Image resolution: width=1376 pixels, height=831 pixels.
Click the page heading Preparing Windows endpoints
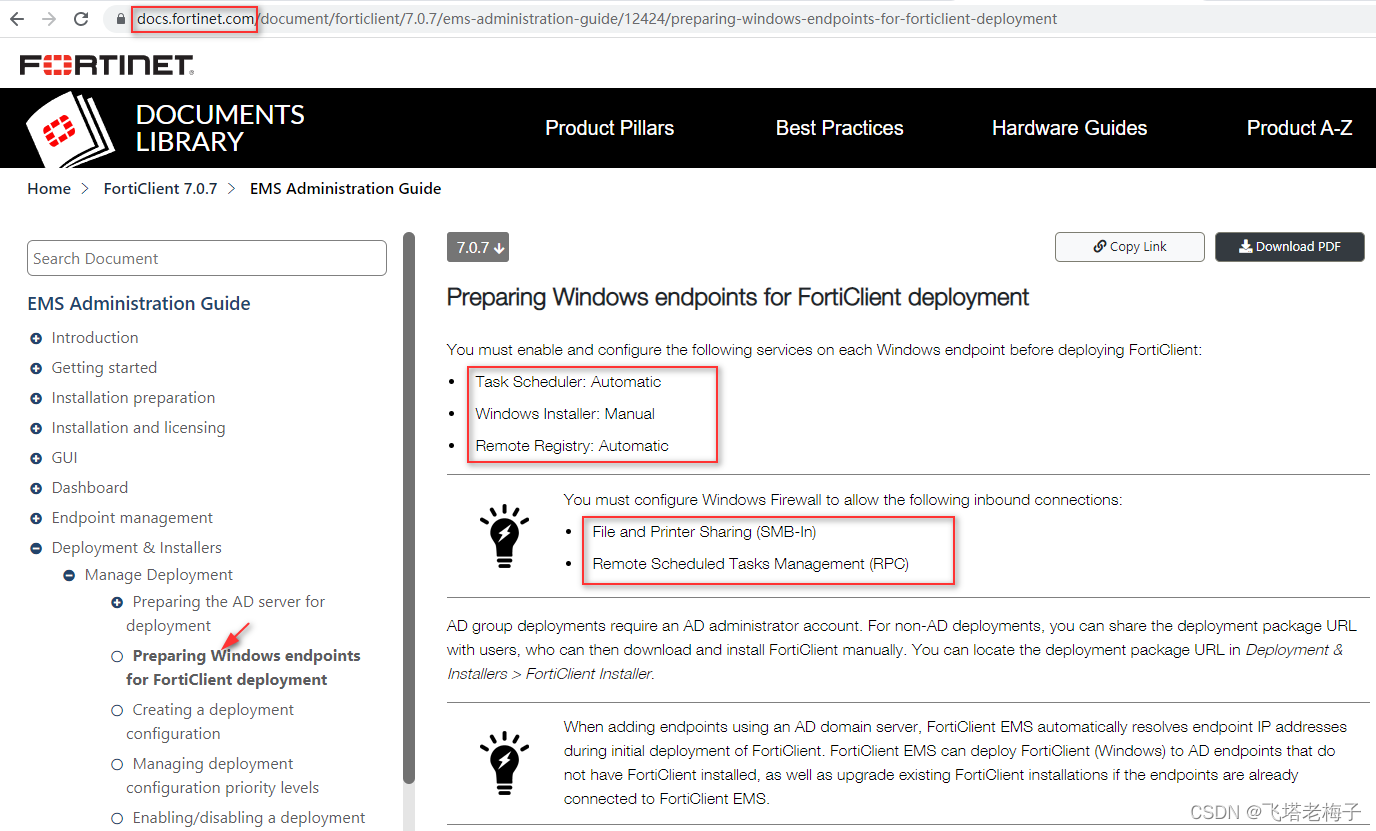point(738,297)
